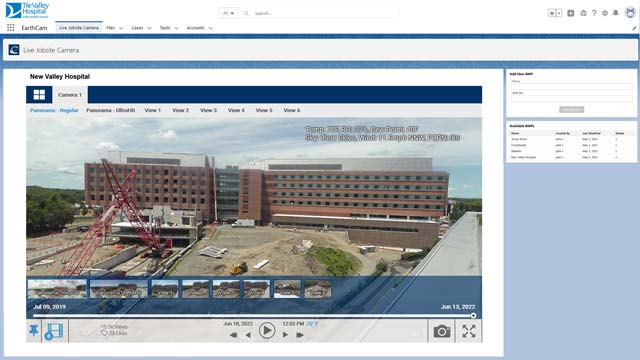Open the app launcher grid icon
This screenshot has height=360, width=640.
[11, 28]
